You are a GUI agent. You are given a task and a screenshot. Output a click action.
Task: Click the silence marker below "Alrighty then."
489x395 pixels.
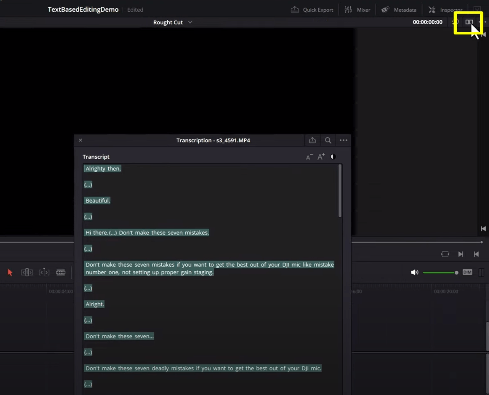88,185
